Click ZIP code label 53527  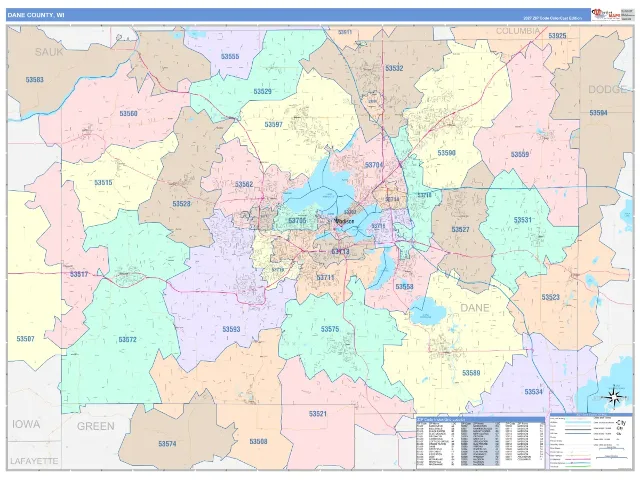coord(460,229)
